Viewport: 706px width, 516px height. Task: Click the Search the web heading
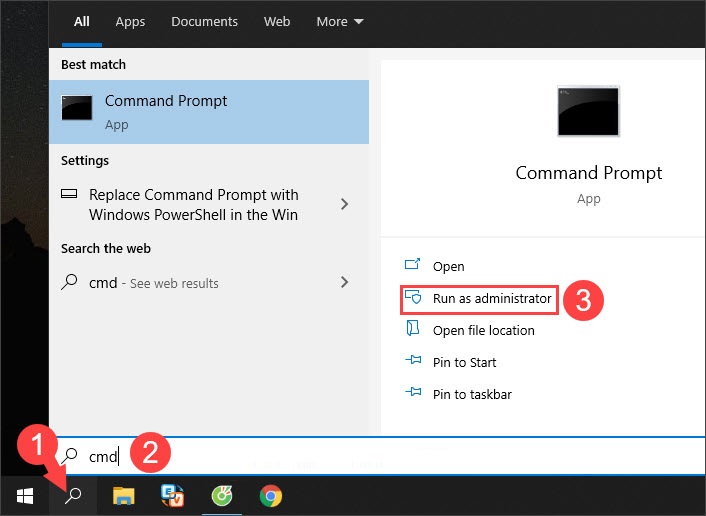pos(106,249)
